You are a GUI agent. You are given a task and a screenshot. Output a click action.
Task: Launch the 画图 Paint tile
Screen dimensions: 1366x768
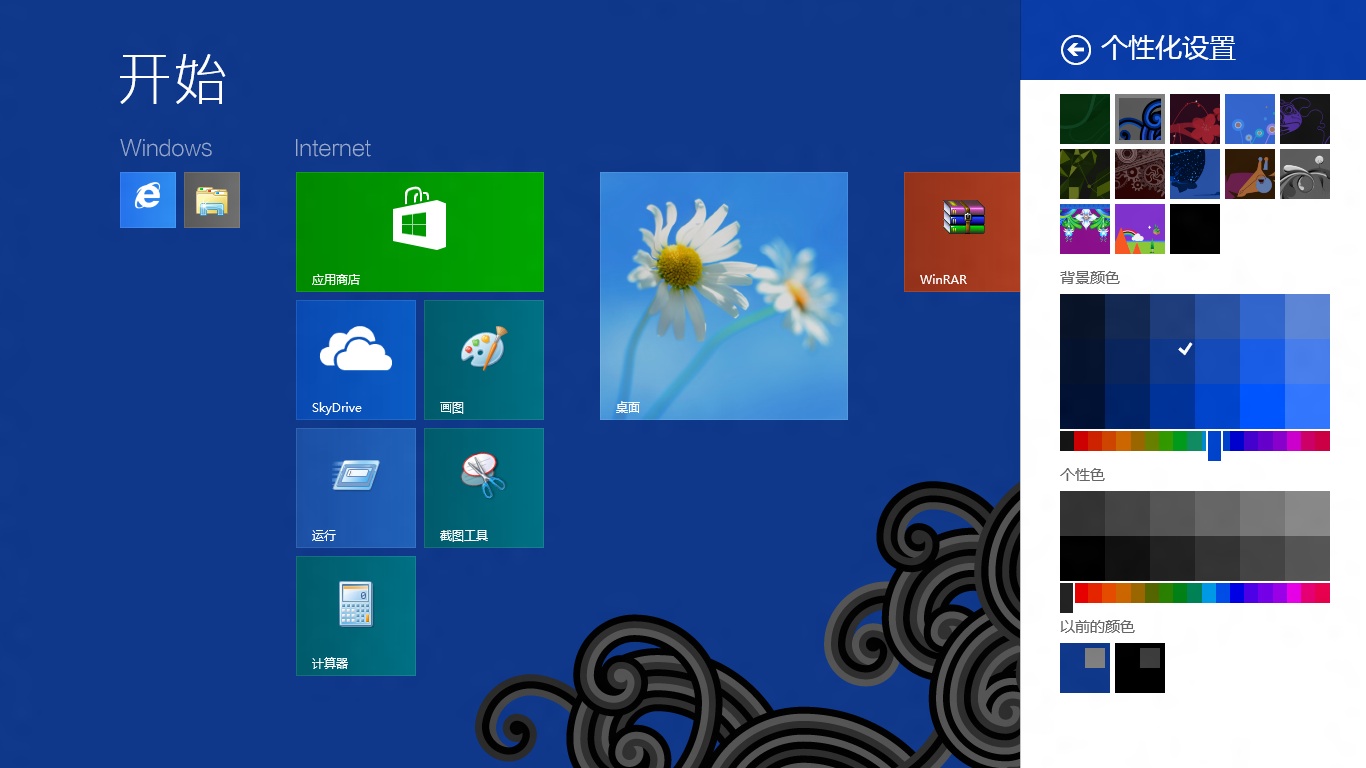(484, 360)
